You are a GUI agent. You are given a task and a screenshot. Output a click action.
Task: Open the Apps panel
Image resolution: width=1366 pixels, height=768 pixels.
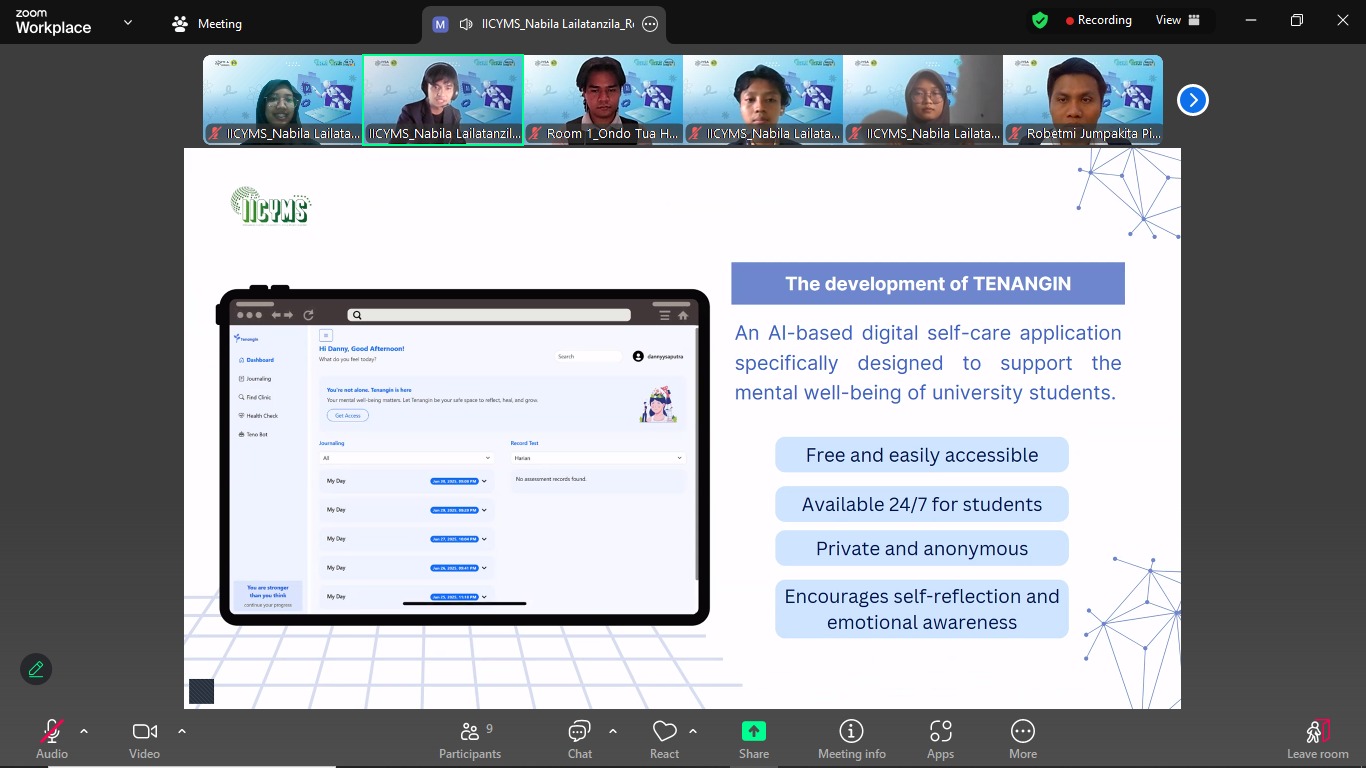(940, 740)
